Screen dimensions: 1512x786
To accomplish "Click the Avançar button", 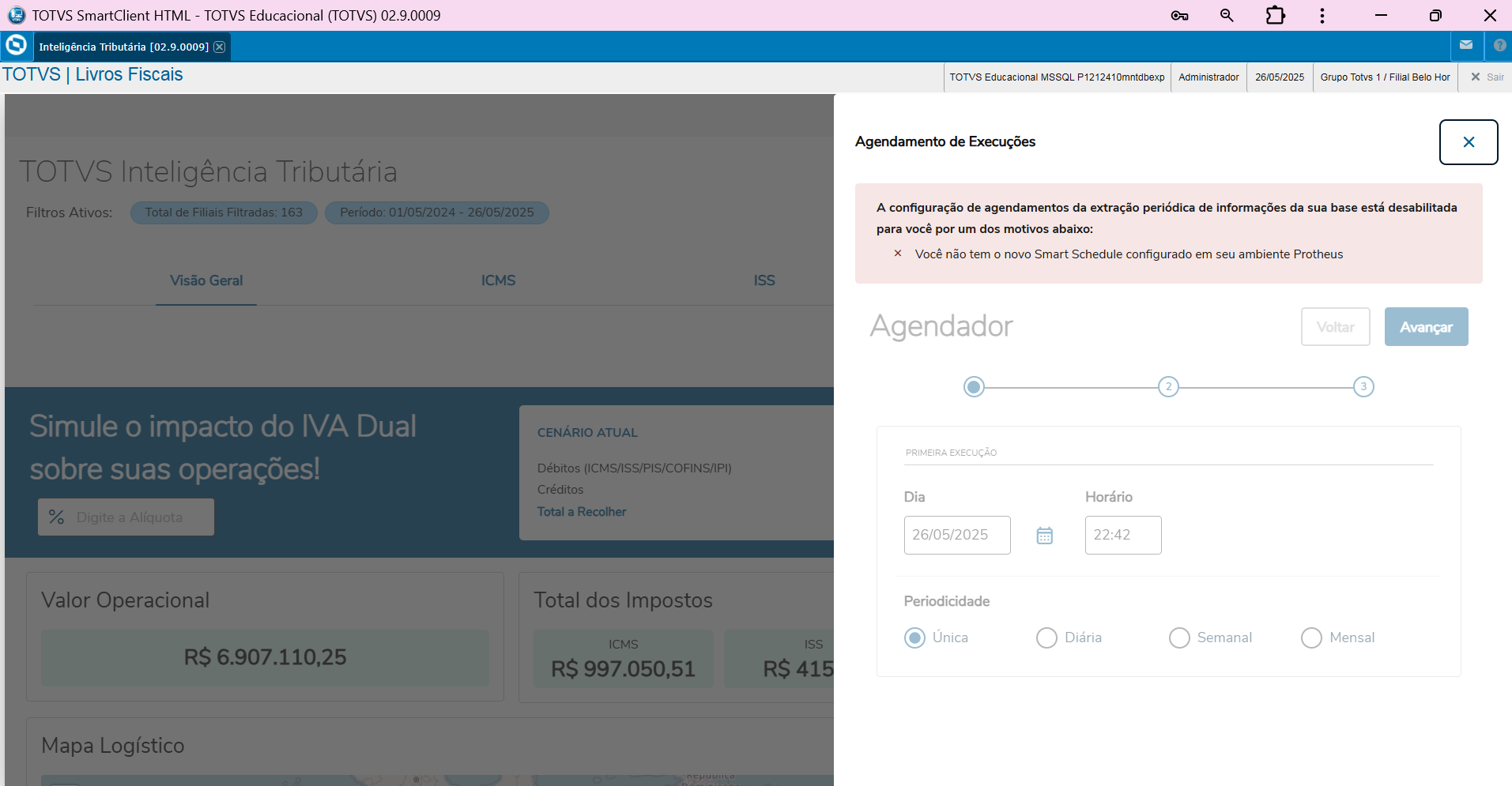I will click(x=1427, y=327).
